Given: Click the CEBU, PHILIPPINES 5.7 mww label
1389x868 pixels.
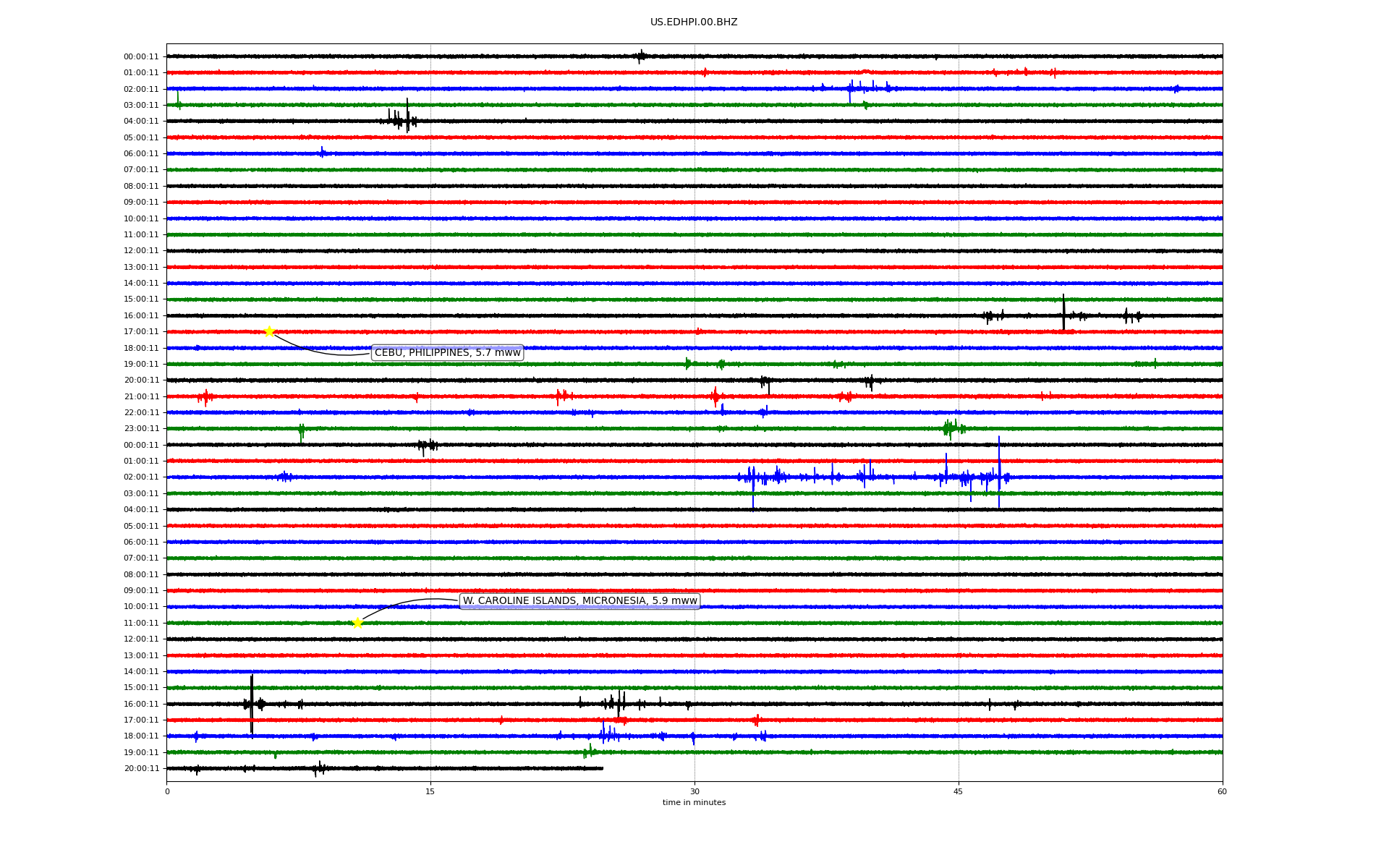Looking at the screenshot, I should [x=447, y=353].
